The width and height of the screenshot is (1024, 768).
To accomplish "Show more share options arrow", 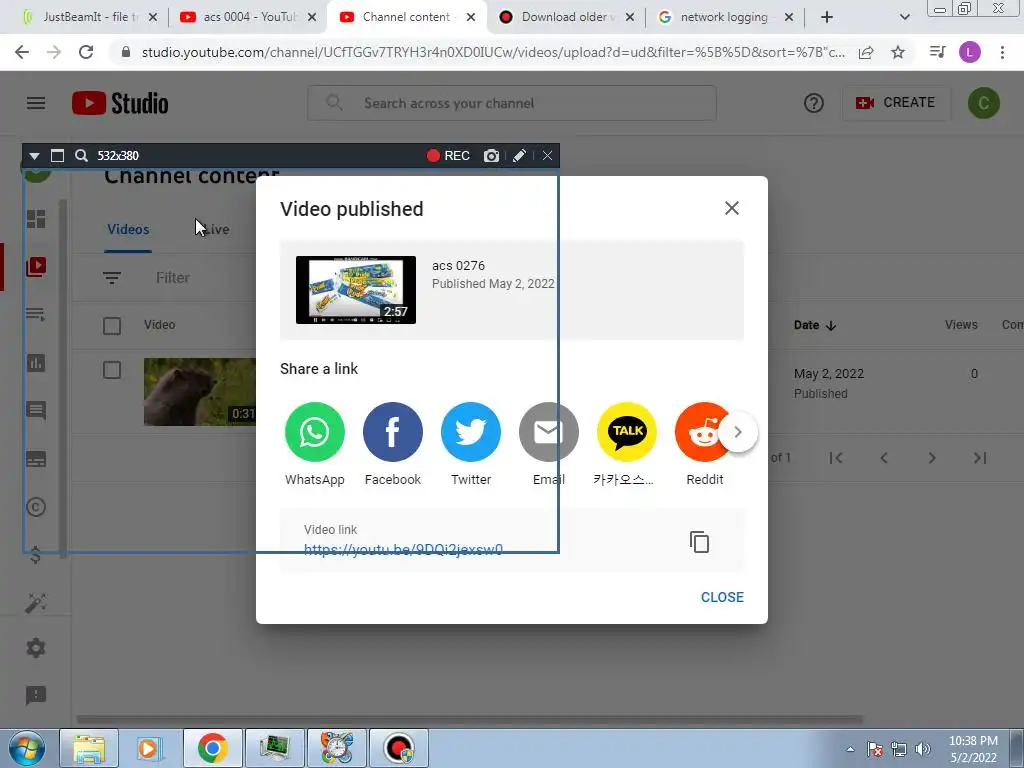I will click(738, 432).
